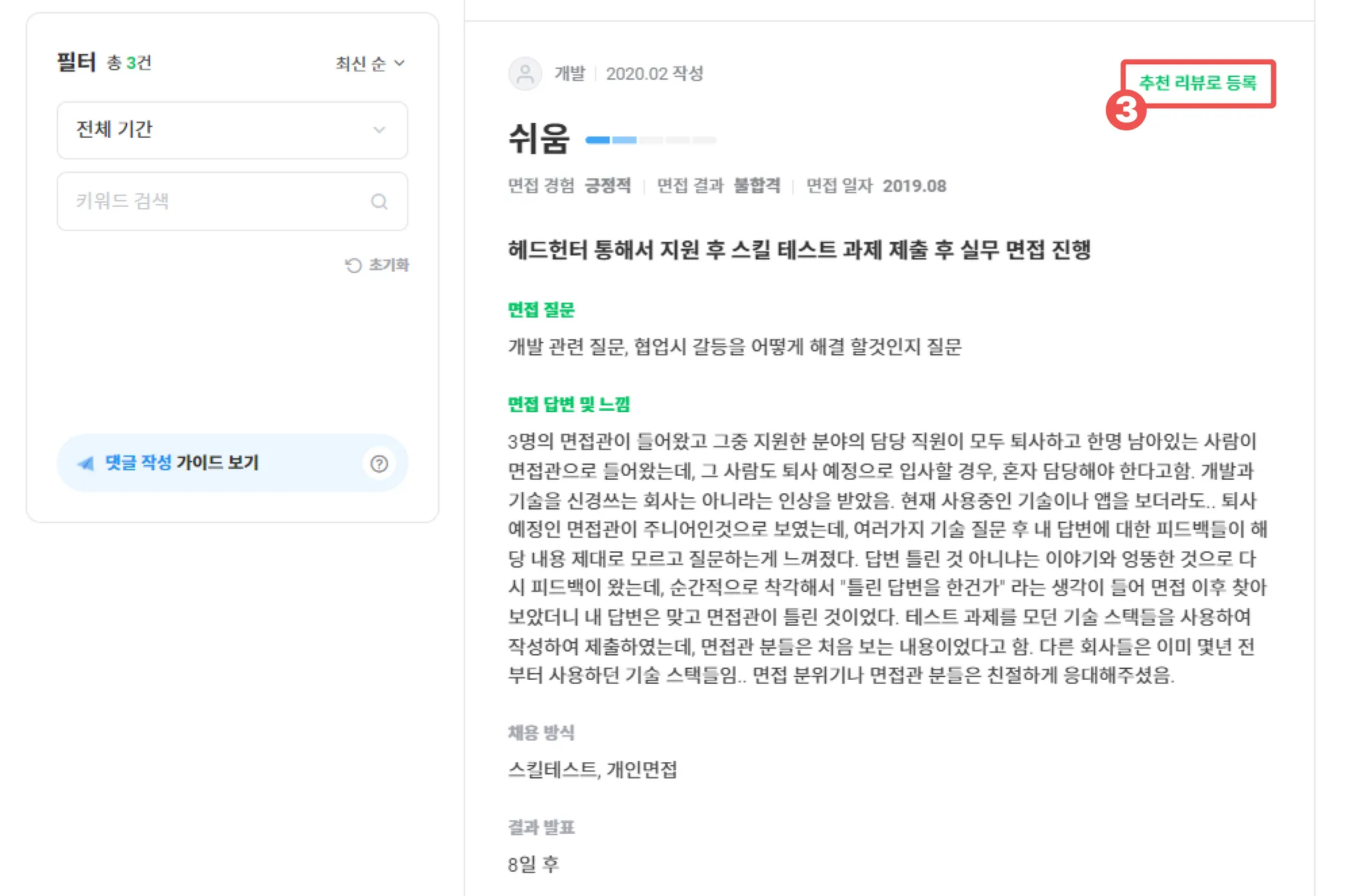1371x896 pixels.
Task: Click the difficulty level bar next to 쉬움
Action: (x=650, y=140)
